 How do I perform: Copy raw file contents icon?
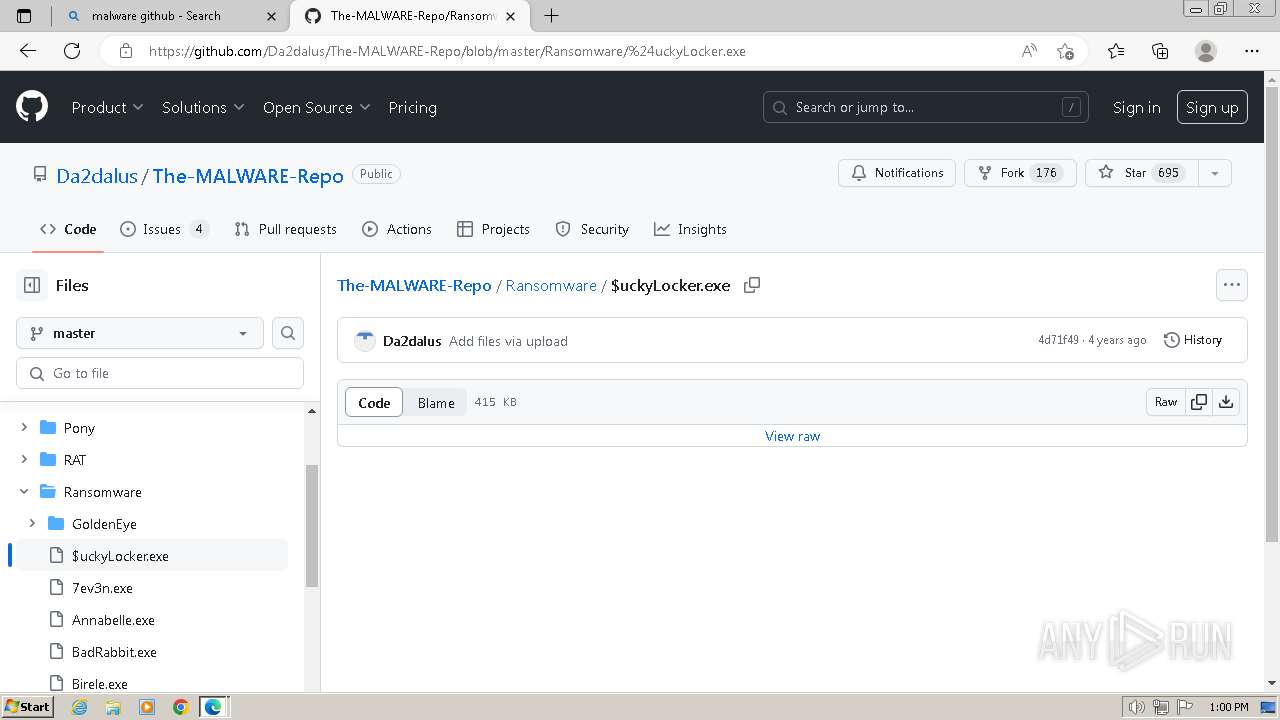pos(1198,402)
